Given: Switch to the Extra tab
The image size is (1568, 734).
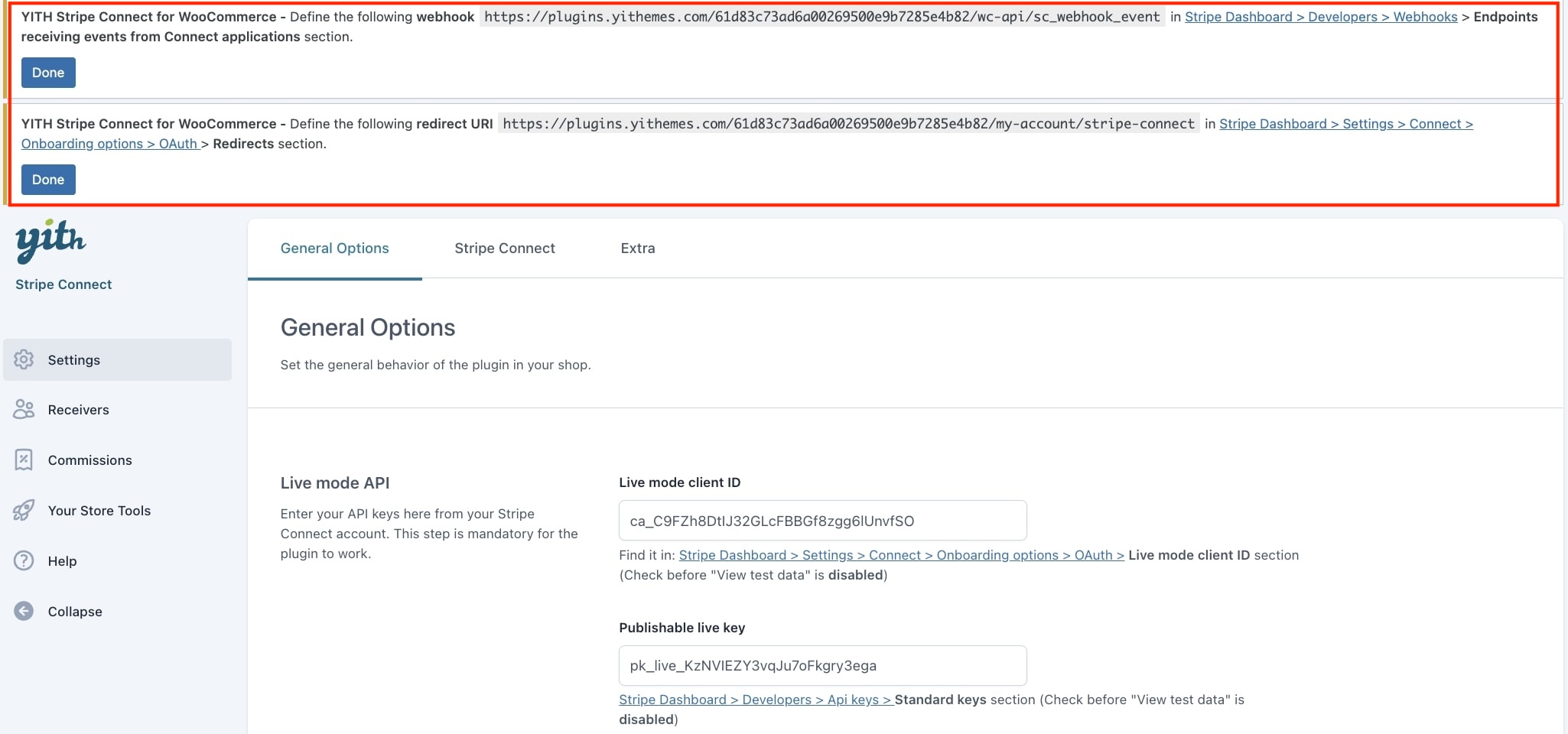Looking at the screenshot, I should point(638,248).
